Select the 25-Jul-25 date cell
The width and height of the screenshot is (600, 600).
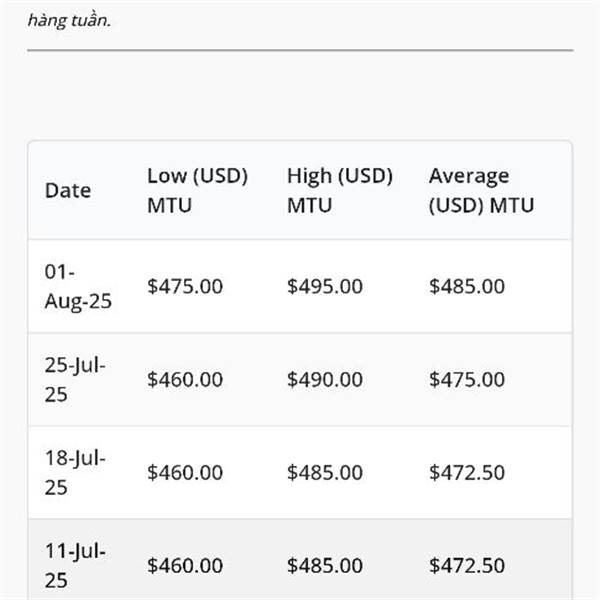75,380
